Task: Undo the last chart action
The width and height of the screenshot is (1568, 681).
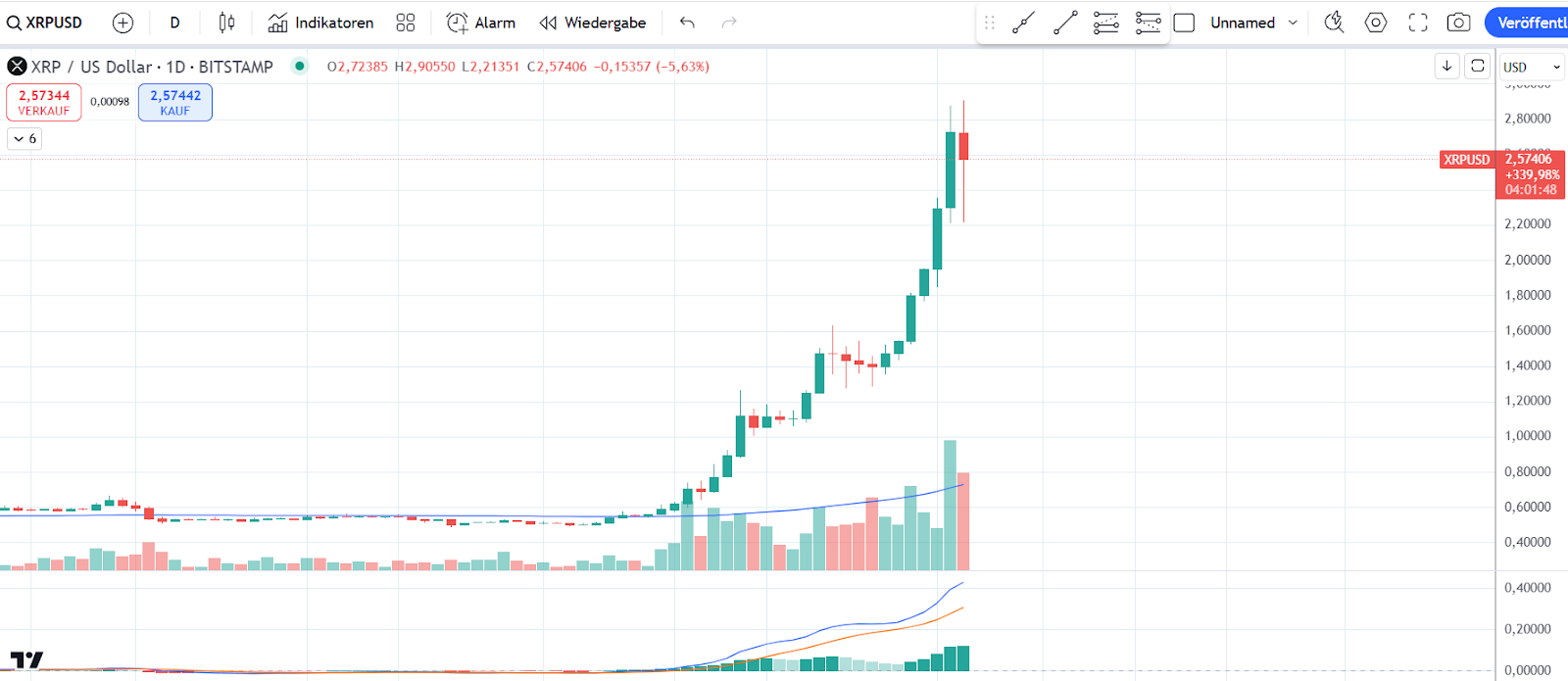Action: [x=687, y=23]
